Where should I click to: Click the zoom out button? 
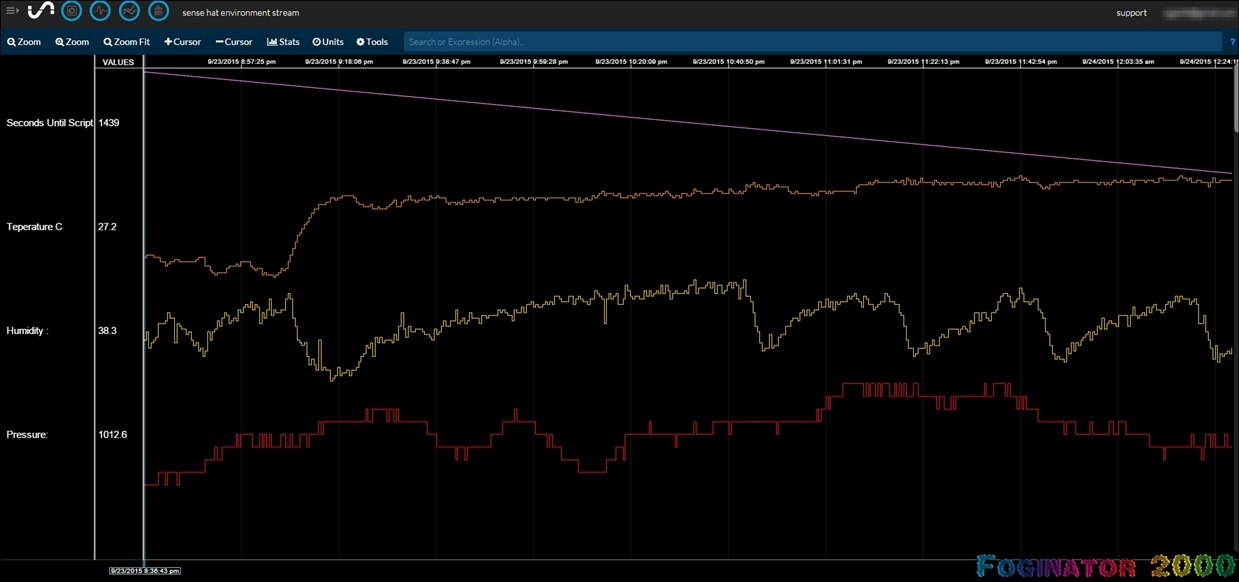pyautogui.click(x=24, y=42)
